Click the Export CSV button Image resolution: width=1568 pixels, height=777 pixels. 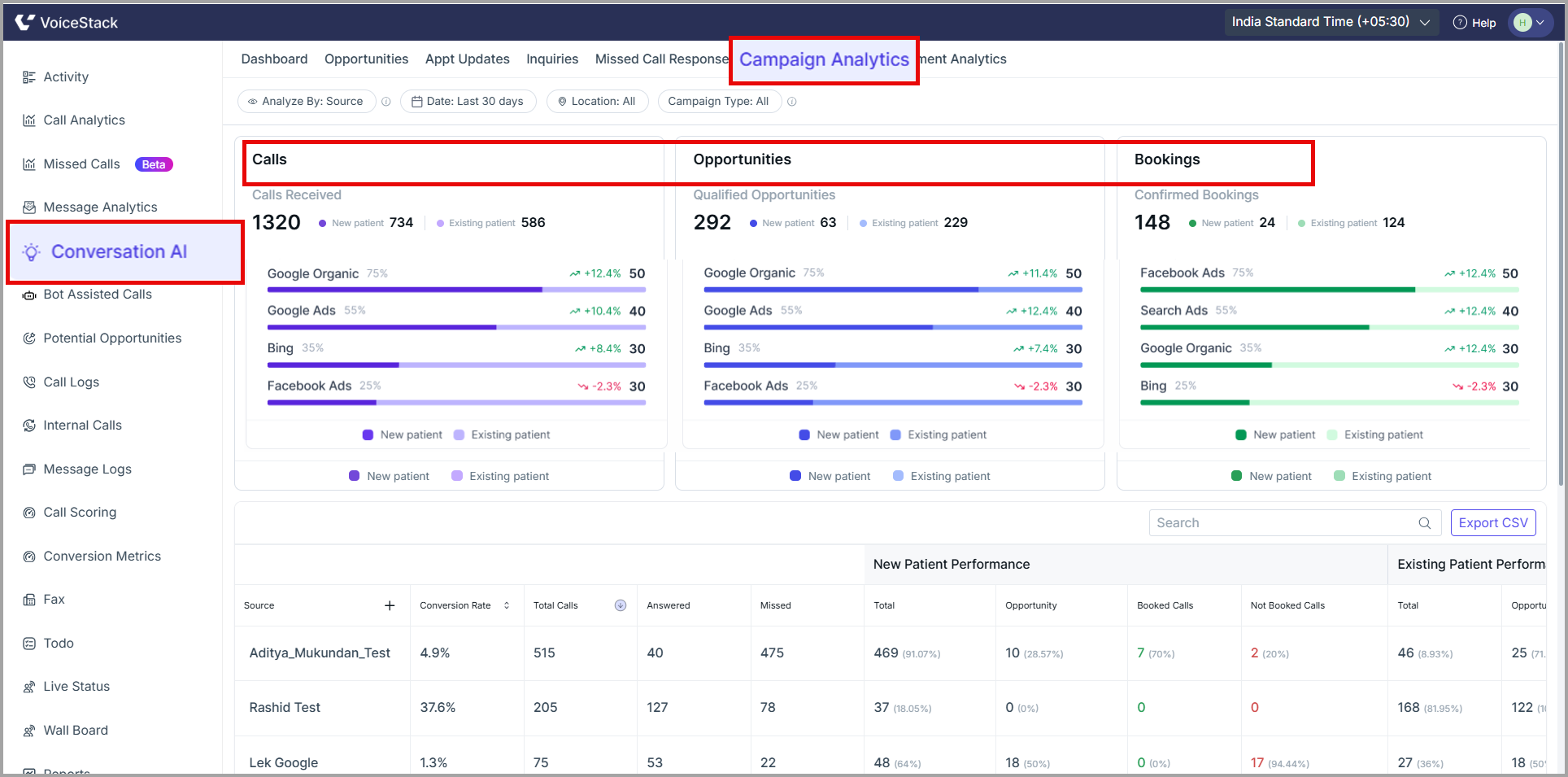[1492, 523]
